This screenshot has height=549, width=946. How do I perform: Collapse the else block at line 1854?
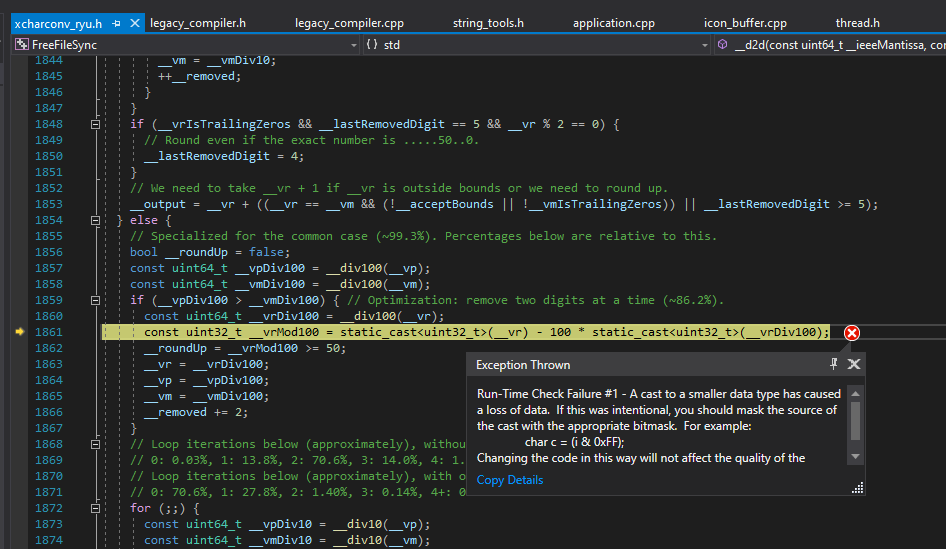click(x=95, y=220)
